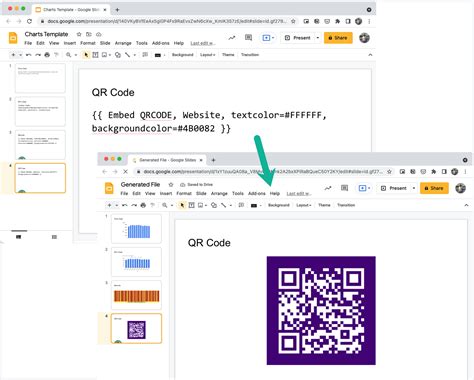Open Insert menu in Charts Template window
Screen dimensions: 474x380
tap(70, 43)
